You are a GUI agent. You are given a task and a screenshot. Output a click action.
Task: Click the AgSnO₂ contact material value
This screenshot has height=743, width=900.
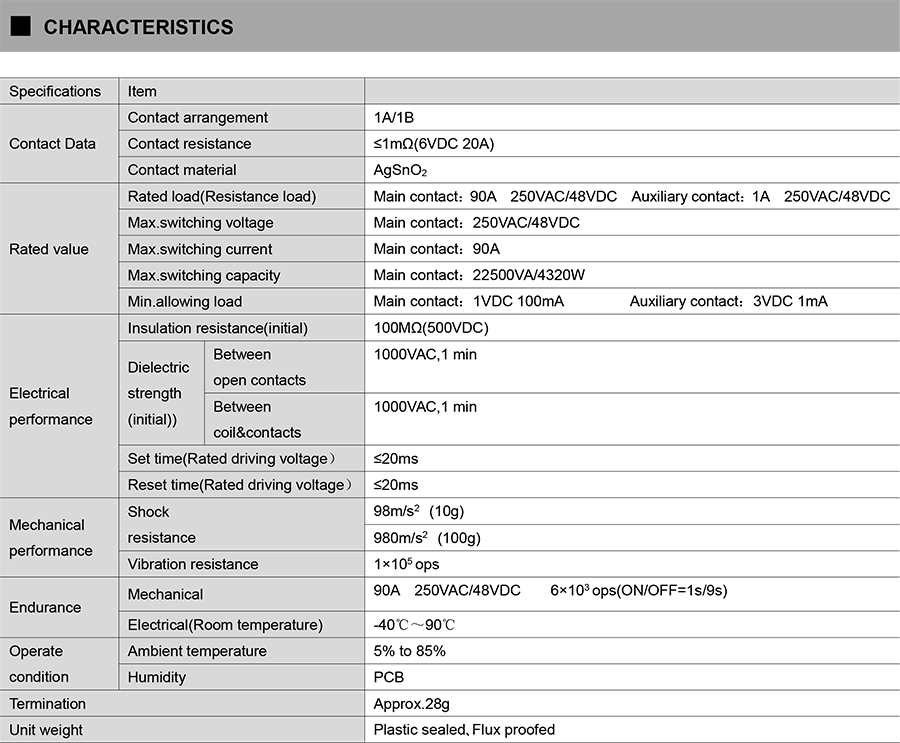(400, 170)
